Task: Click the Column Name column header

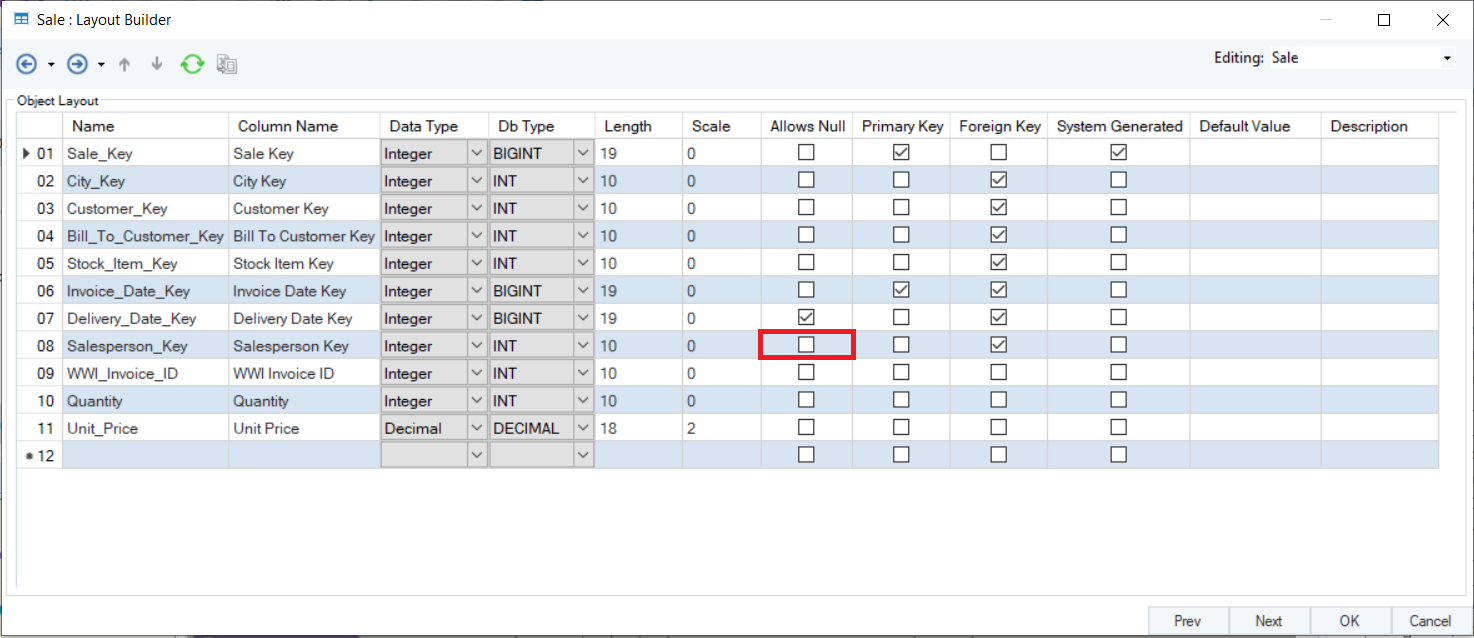Action: point(287,126)
